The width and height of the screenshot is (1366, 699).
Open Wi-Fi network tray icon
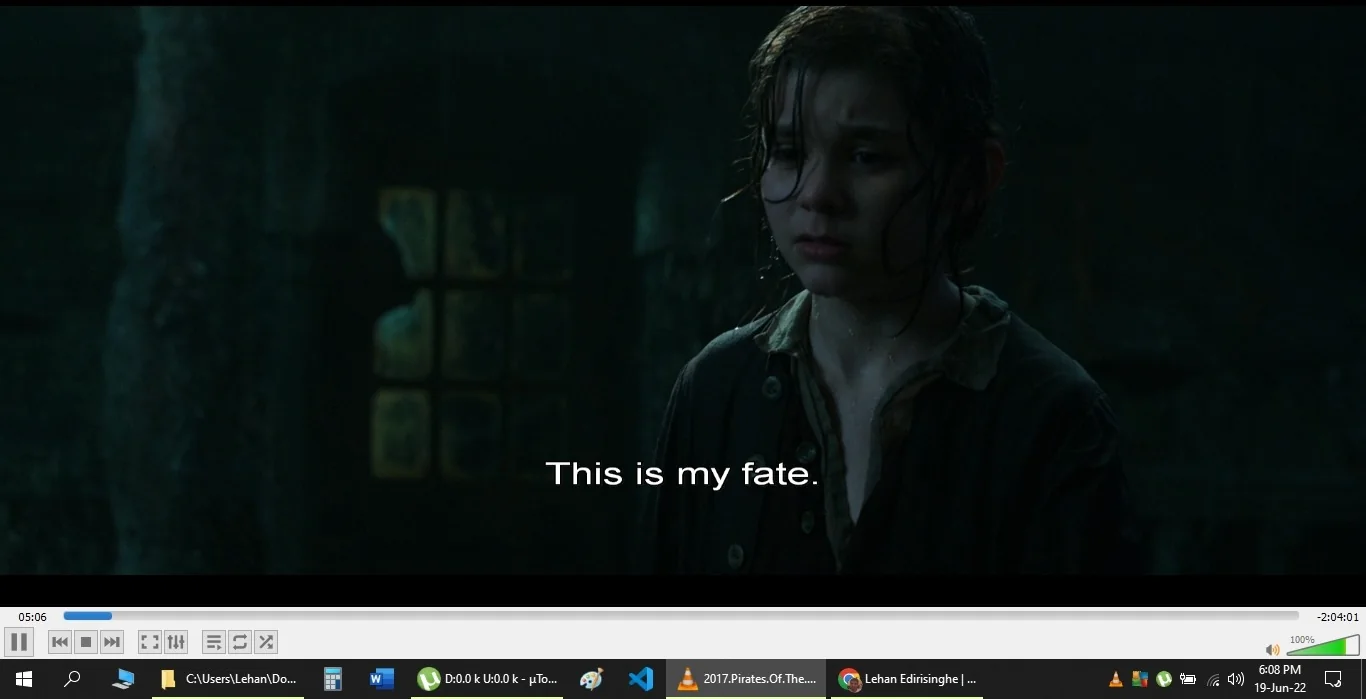coord(1213,680)
